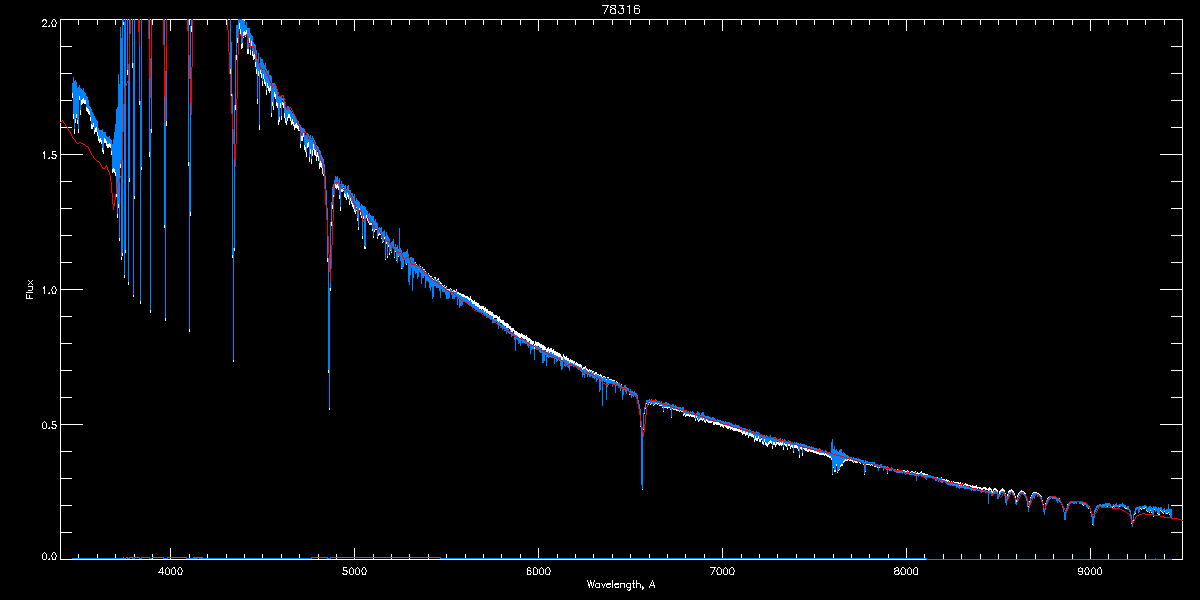
Task: Click the x-axis tick label 6000
Action: click(538, 572)
